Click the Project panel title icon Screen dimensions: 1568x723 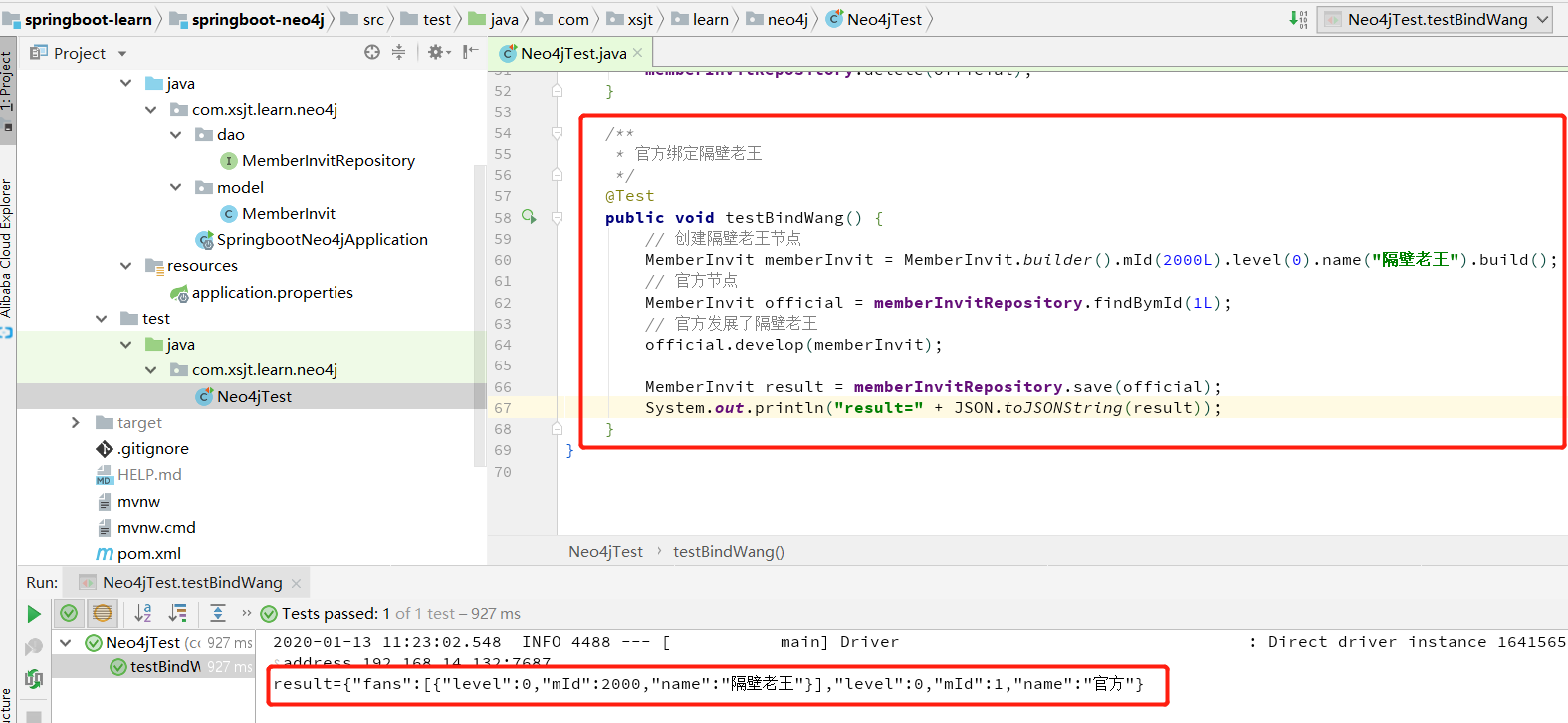[x=39, y=52]
